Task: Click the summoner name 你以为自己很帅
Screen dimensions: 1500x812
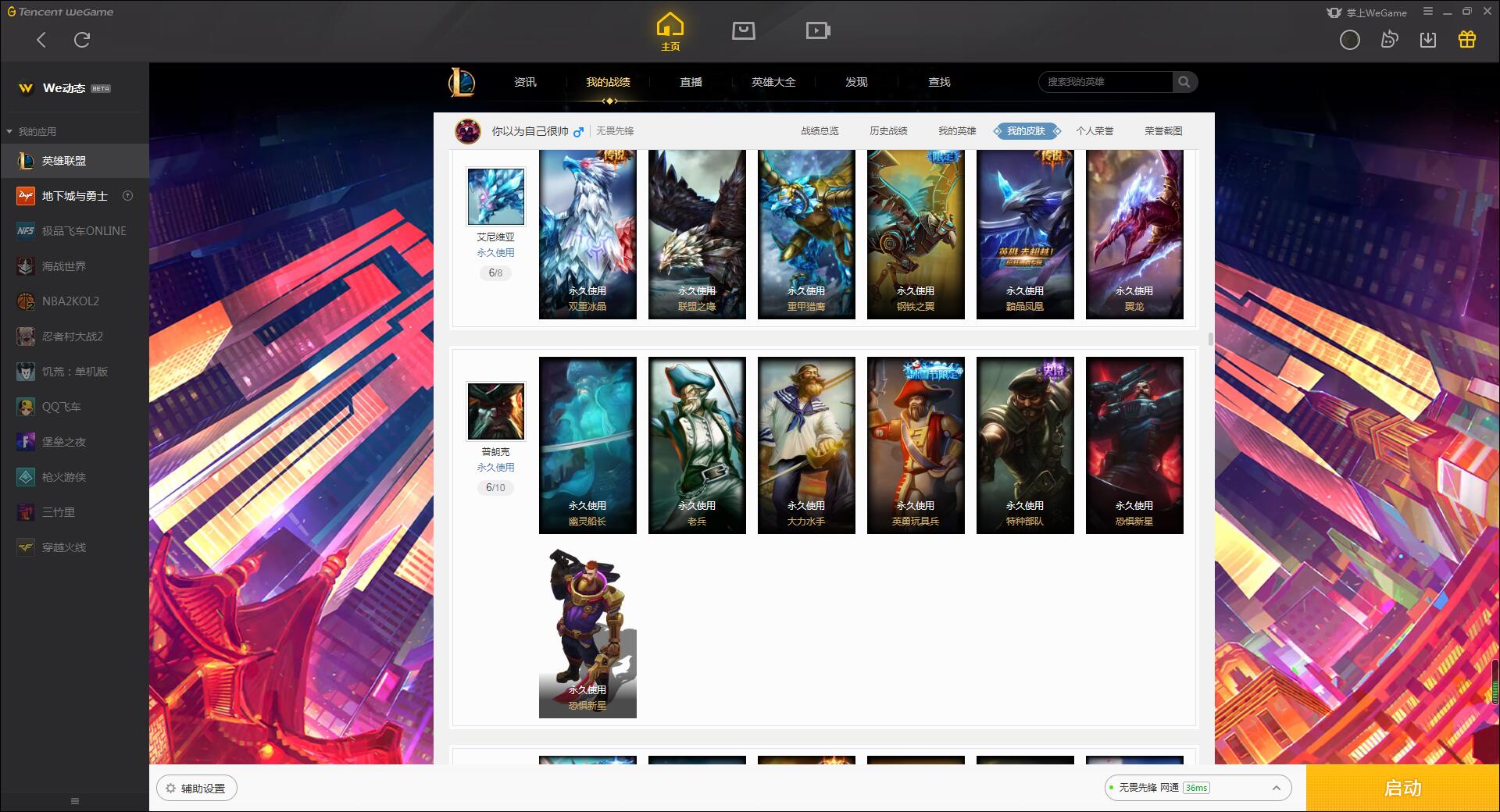Action: tap(530, 131)
